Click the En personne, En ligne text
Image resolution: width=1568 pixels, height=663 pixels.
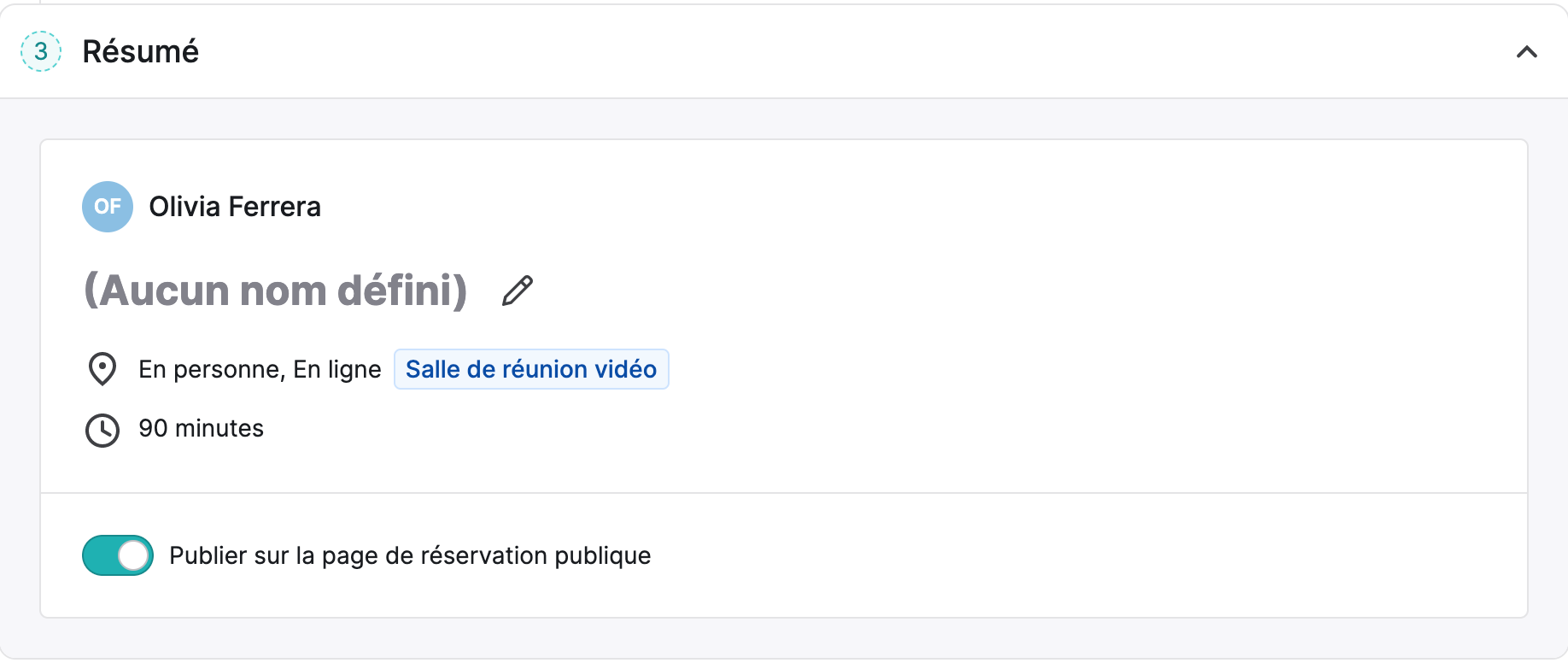[260, 369]
